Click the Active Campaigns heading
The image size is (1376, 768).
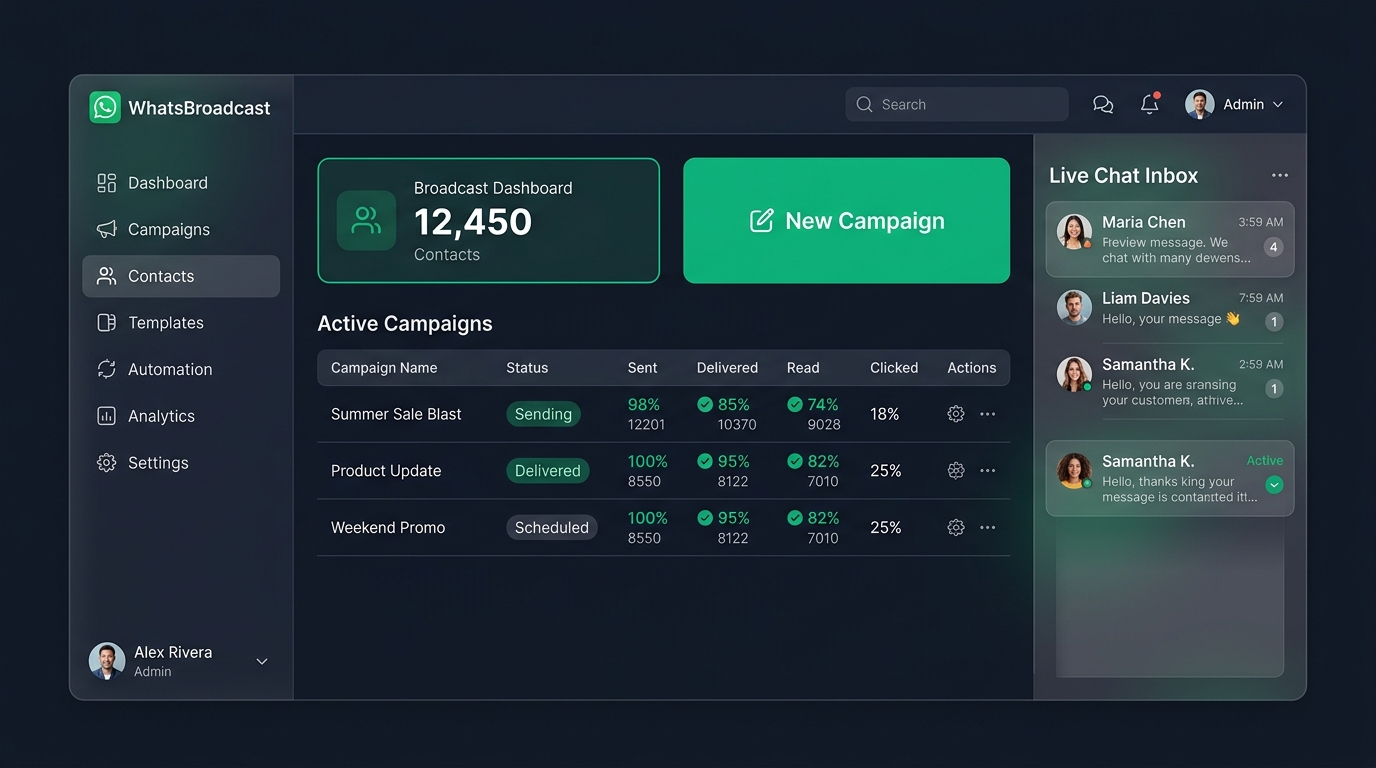tap(405, 324)
